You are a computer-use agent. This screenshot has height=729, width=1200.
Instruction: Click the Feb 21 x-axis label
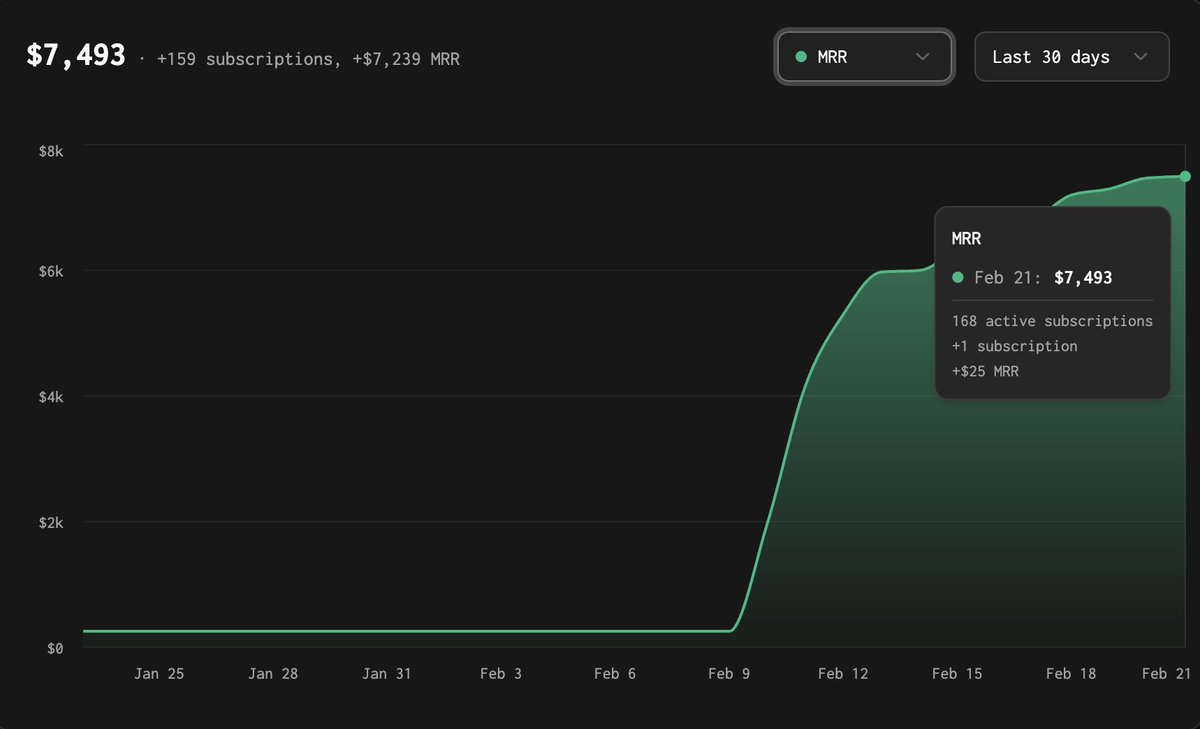point(1167,674)
